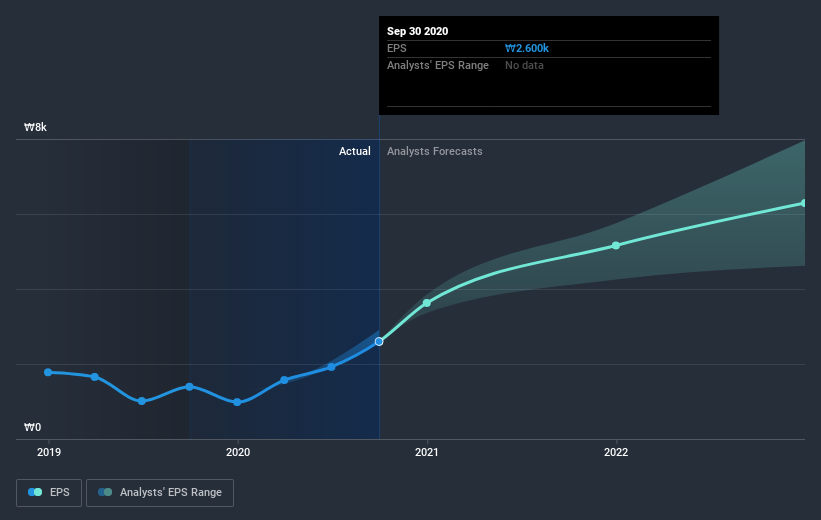The height and width of the screenshot is (520, 821).
Task: Click the tooltip 'Analysts' EPS Range' row label
Action: pyautogui.click(x=438, y=65)
